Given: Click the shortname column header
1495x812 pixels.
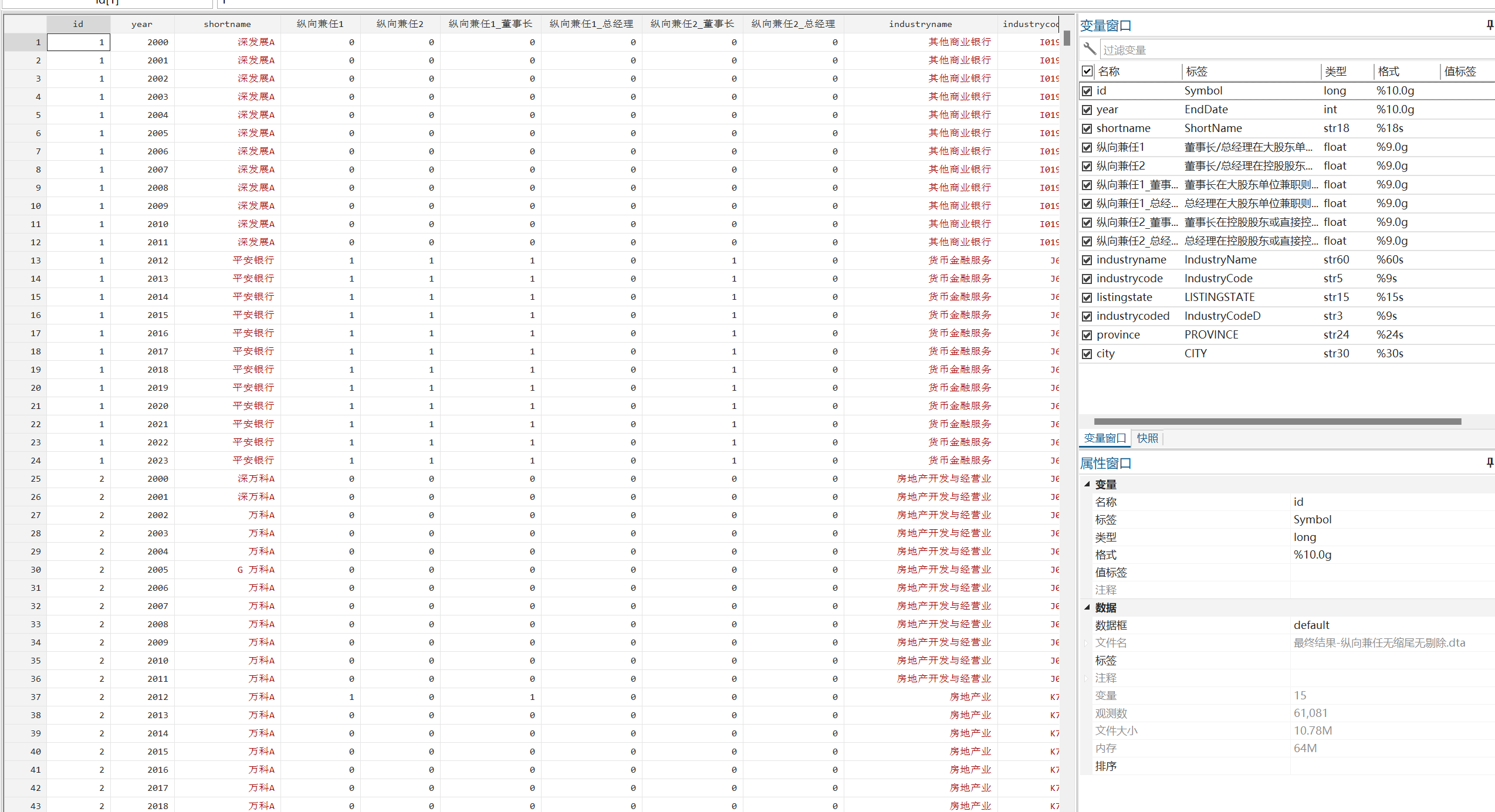Looking at the screenshot, I should (x=227, y=24).
